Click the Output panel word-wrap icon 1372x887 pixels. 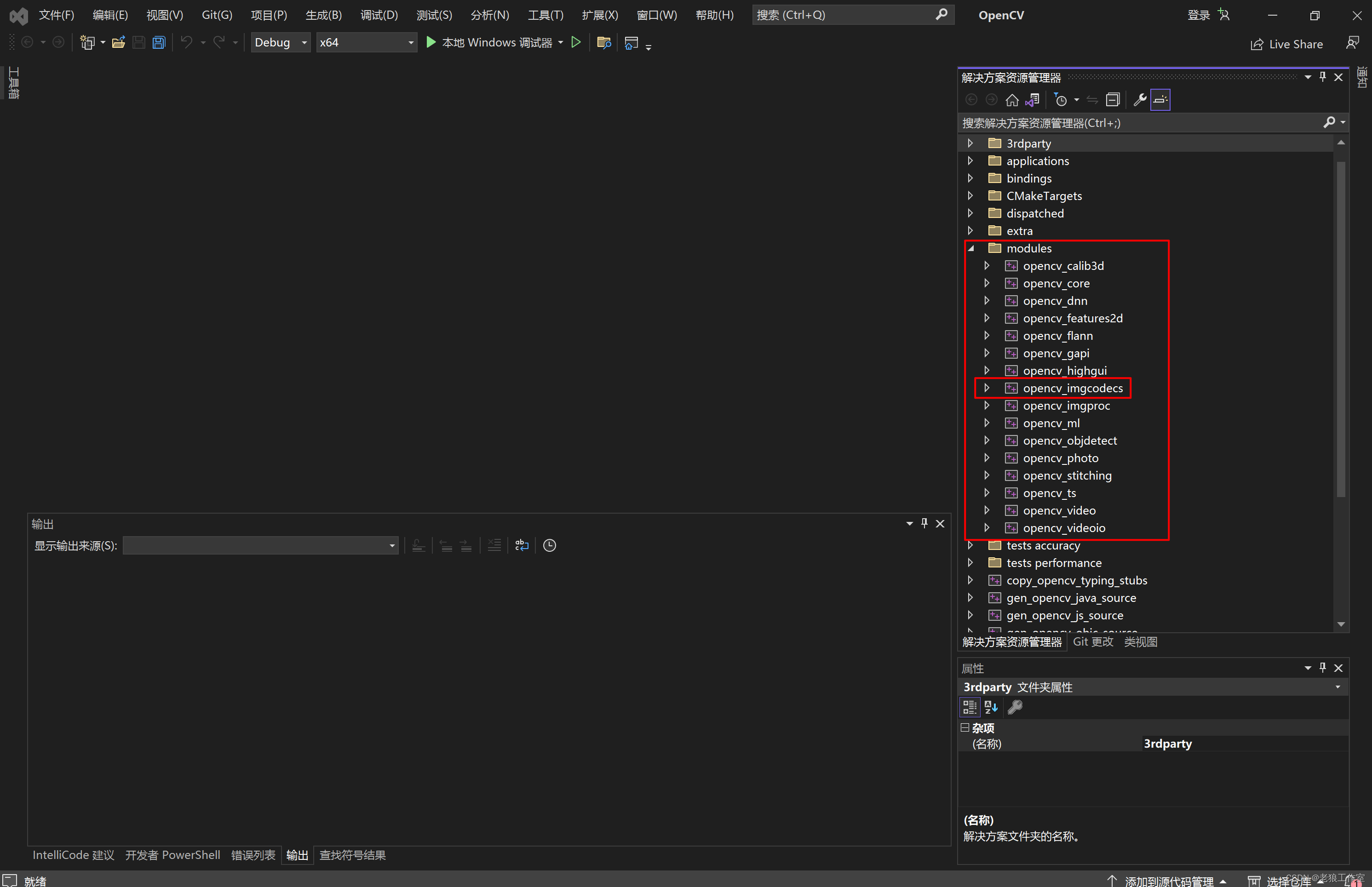(x=523, y=545)
